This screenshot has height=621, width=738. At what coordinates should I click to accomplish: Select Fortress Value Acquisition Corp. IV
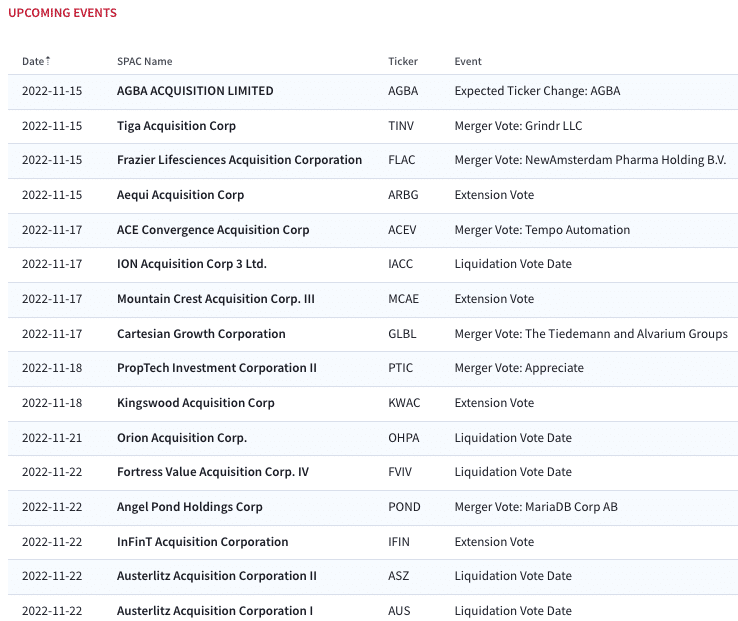(213, 472)
